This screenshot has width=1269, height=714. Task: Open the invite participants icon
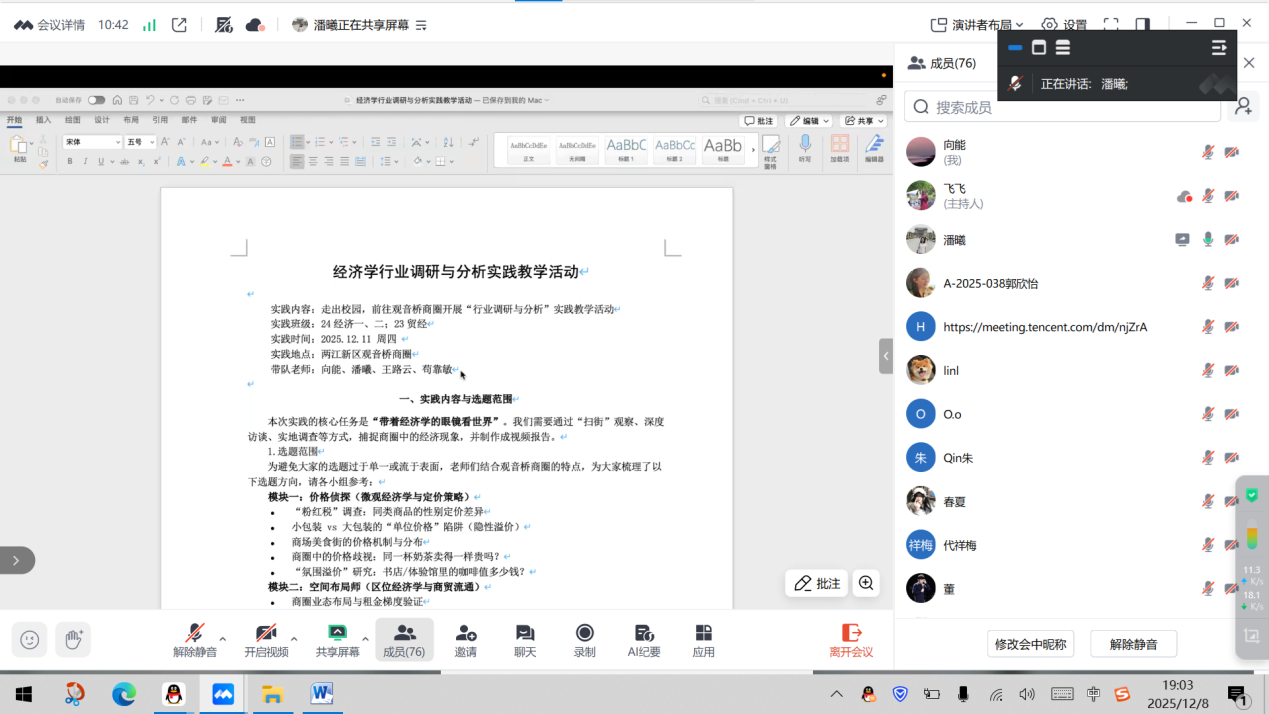tap(465, 640)
